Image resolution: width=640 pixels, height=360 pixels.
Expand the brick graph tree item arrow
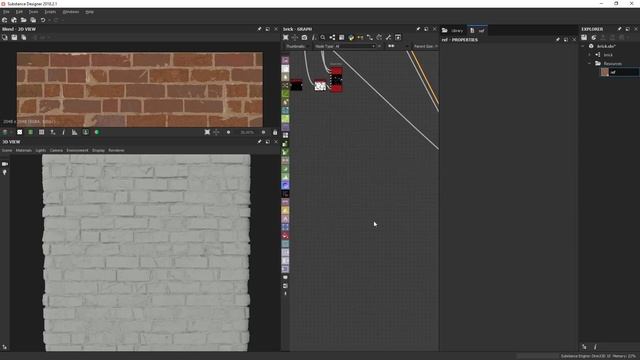pos(589,55)
